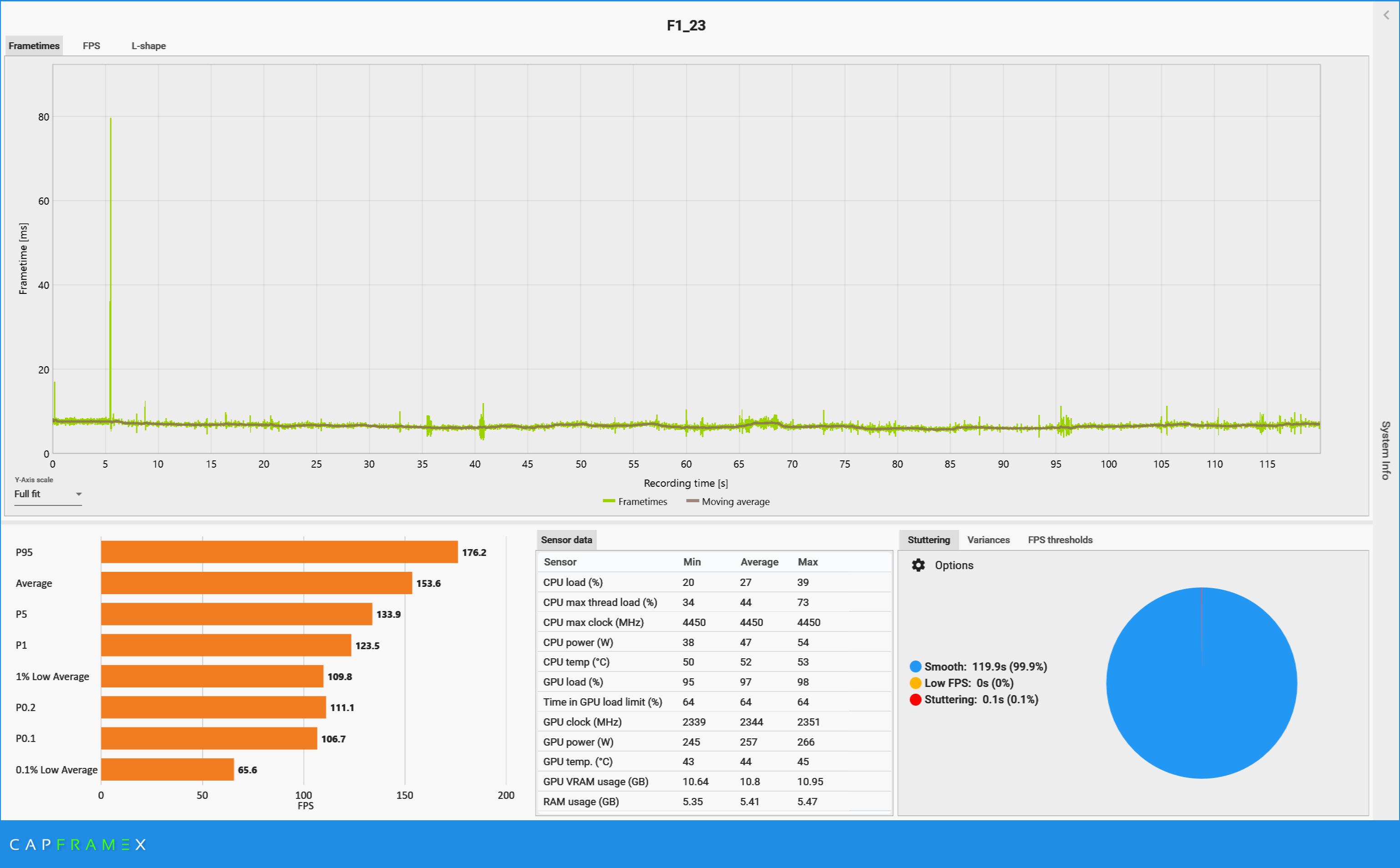The height and width of the screenshot is (868, 1400).
Task: Click the CapFrameX logo
Action: click(x=78, y=844)
